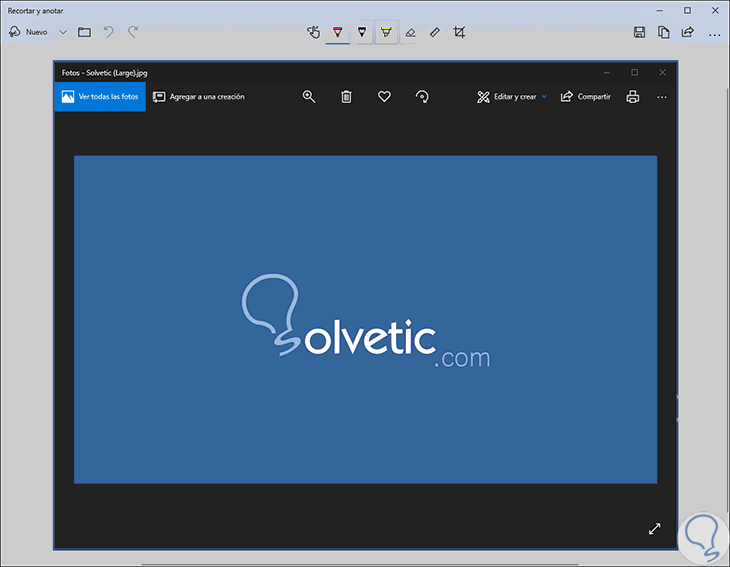Toggle fullscreen with diagonal arrows icon

(655, 529)
